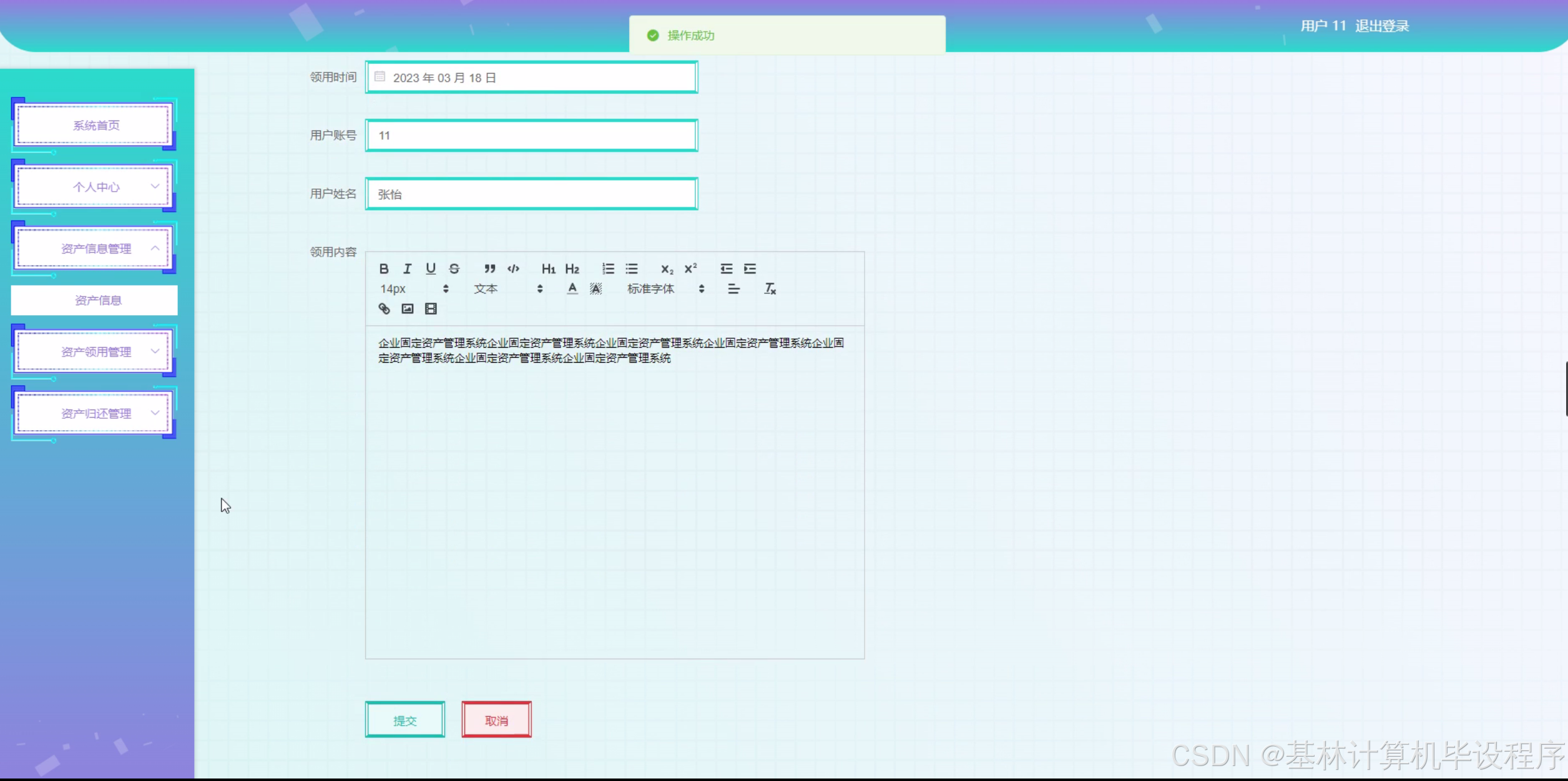
Task: Insert code block icon
Action: pyautogui.click(x=513, y=268)
